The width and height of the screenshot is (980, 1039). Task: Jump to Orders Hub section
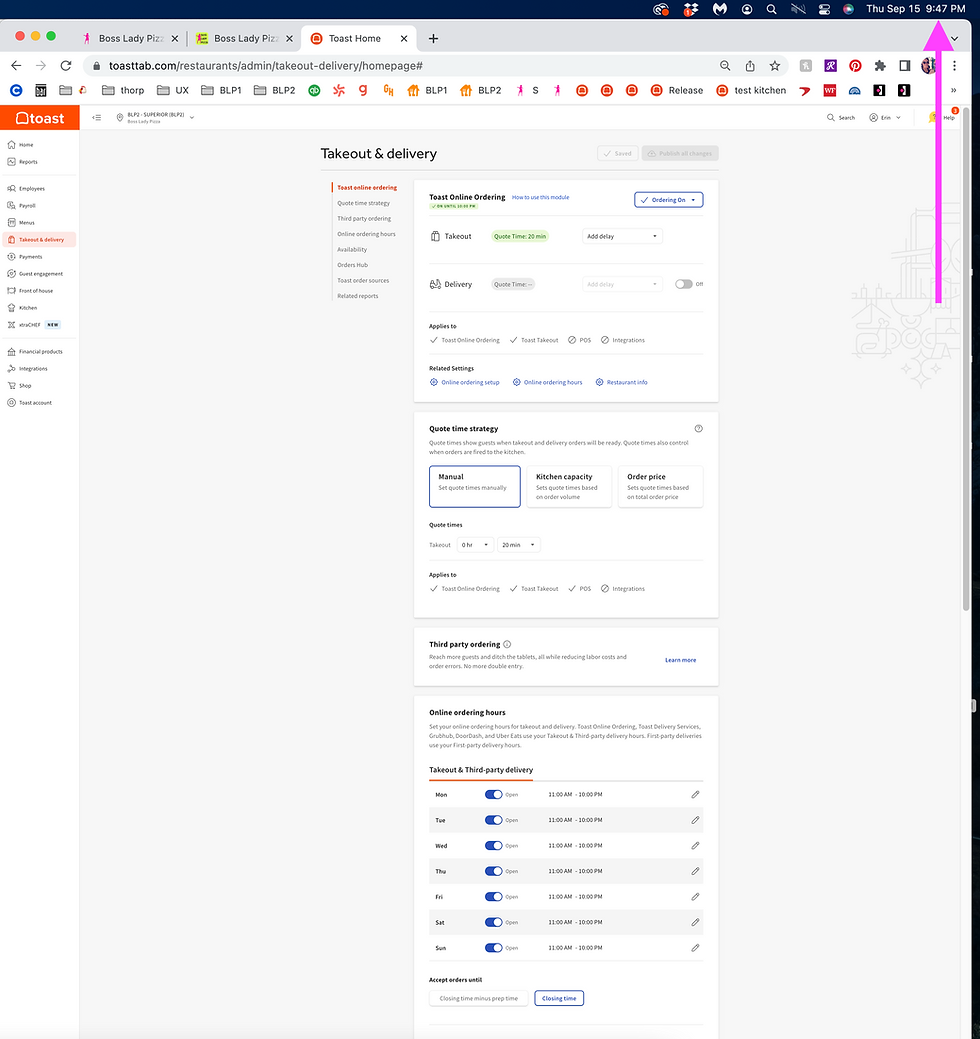(353, 265)
